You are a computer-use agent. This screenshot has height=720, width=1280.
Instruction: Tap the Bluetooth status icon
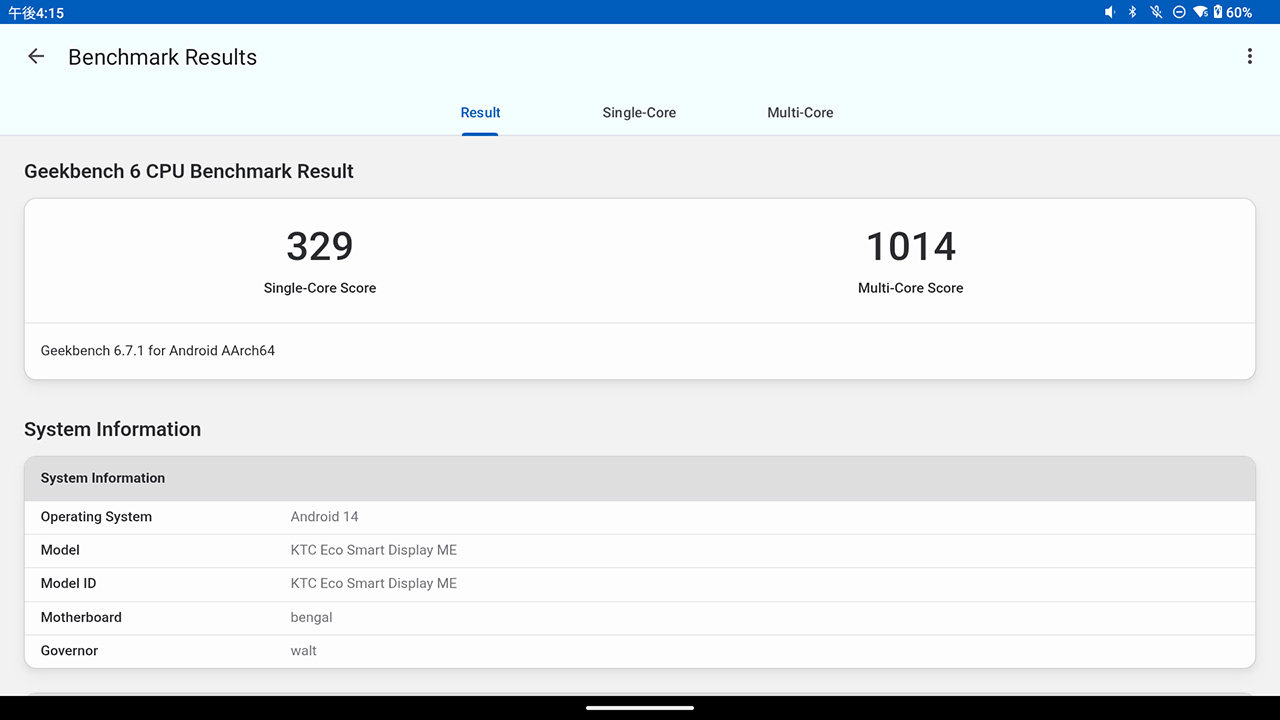(1133, 12)
